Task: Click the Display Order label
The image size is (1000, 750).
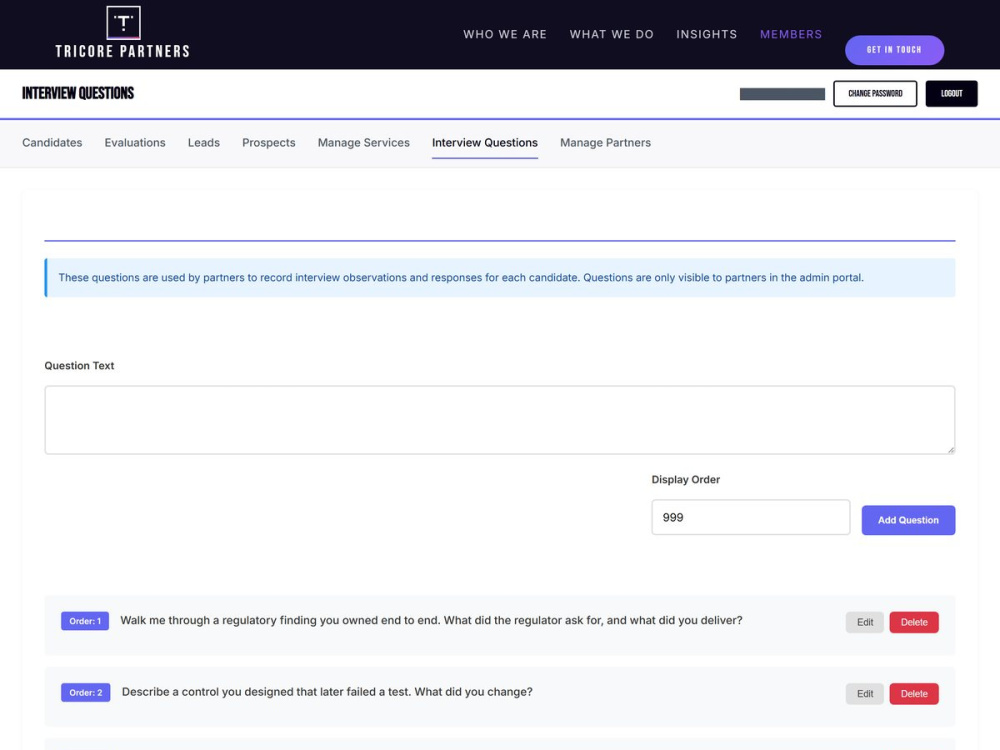Action: click(x=686, y=480)
